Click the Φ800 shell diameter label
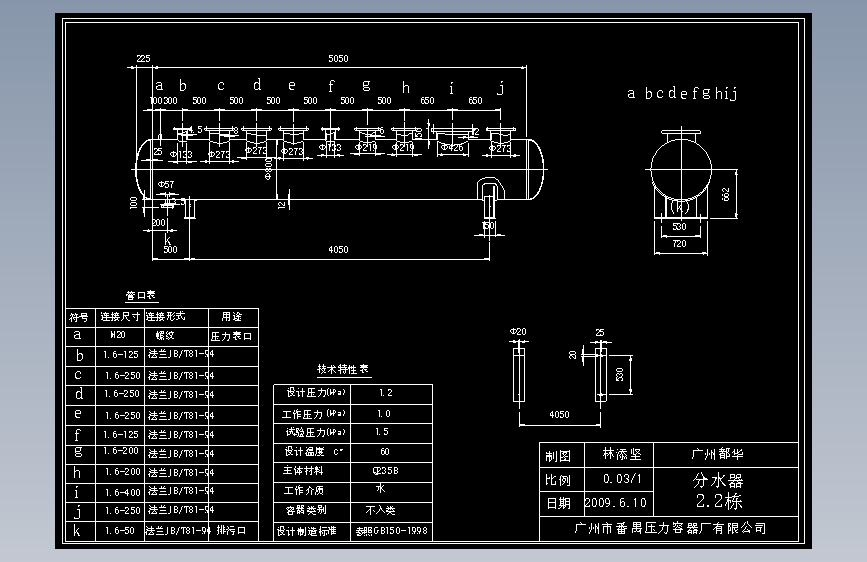Screen dimensions: 867x562 [x=268, y=169]
